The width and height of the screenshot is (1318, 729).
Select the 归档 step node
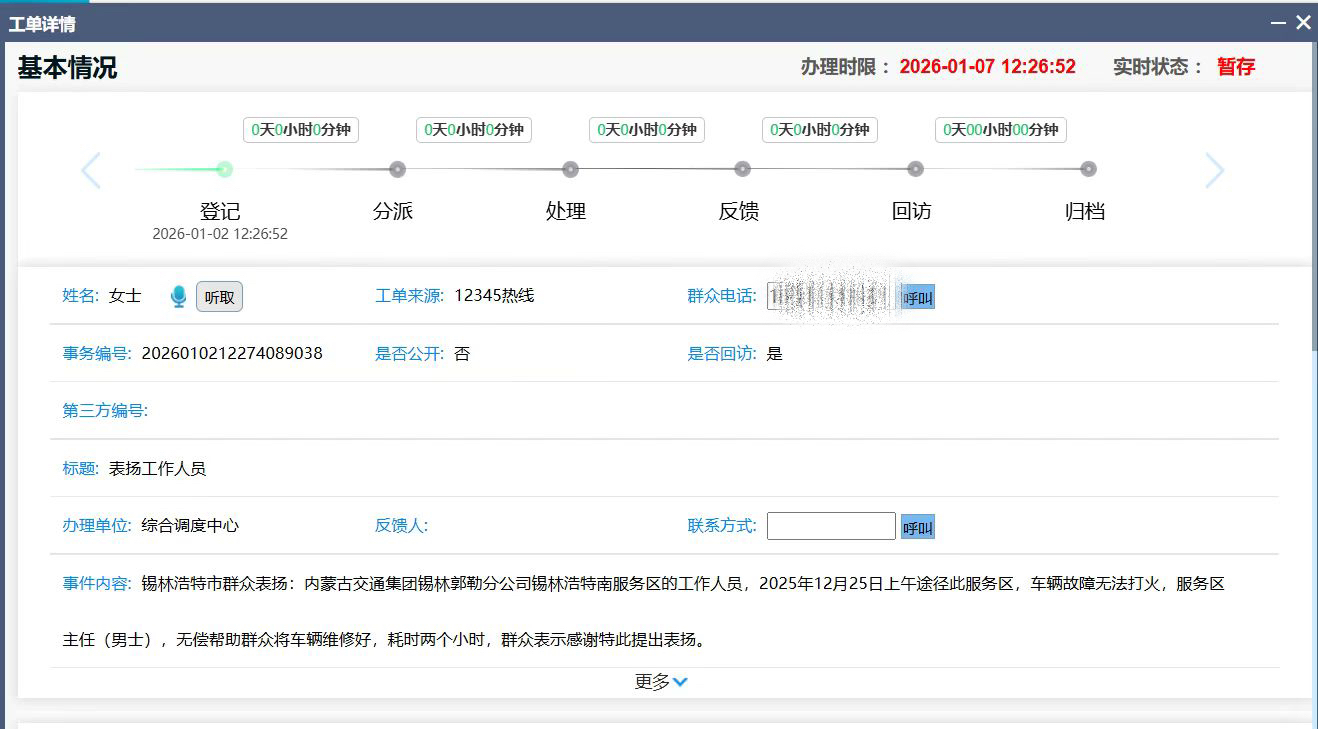pos(1088,169)
